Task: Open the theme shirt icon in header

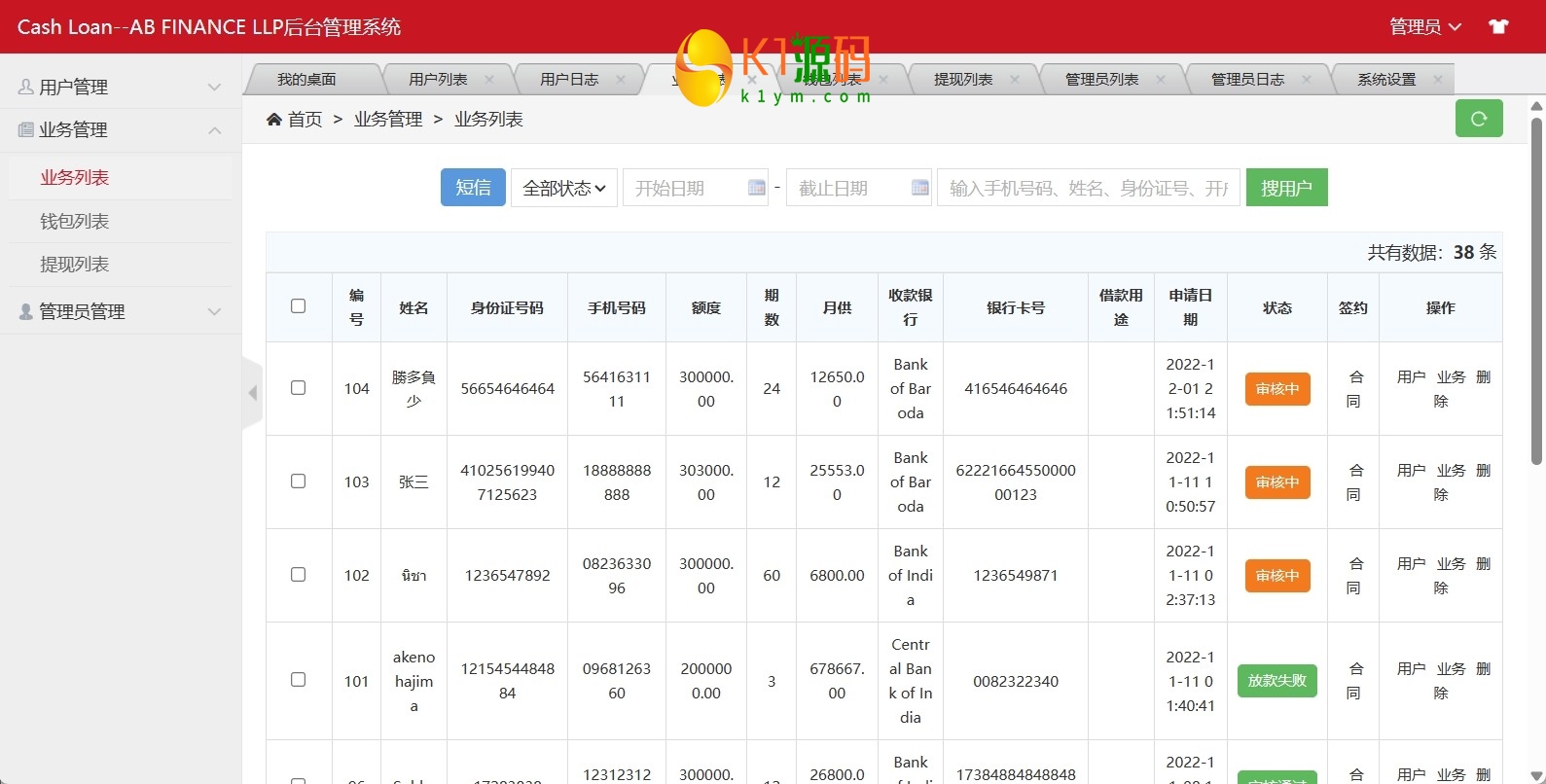Action: [1498, 26]
